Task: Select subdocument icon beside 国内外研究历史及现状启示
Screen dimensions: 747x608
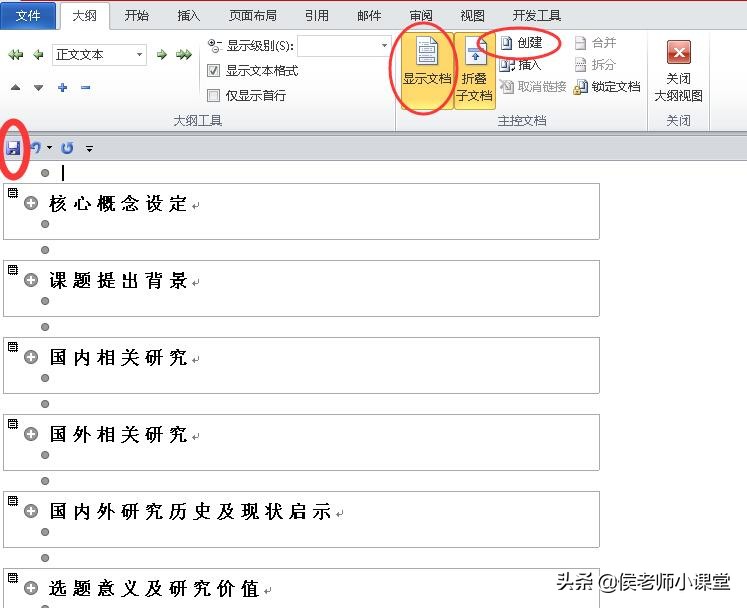Action: point(13,500)
